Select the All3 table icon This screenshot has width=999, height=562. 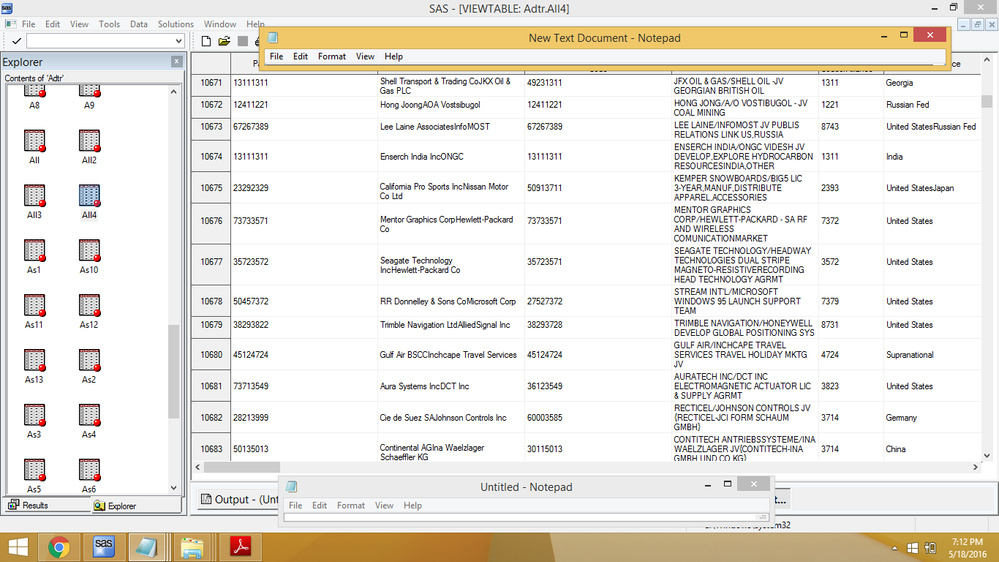point(34,196)
